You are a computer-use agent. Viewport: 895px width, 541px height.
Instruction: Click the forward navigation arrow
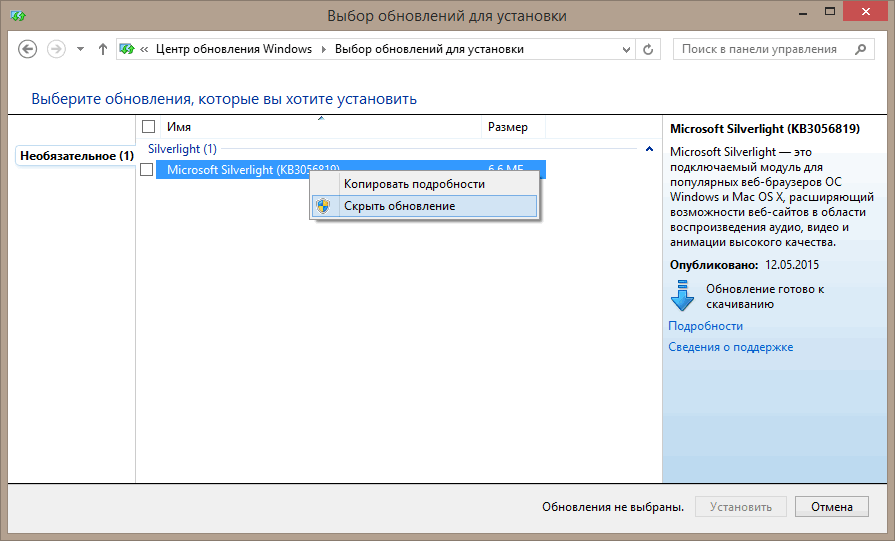click(x=57, y=49)
